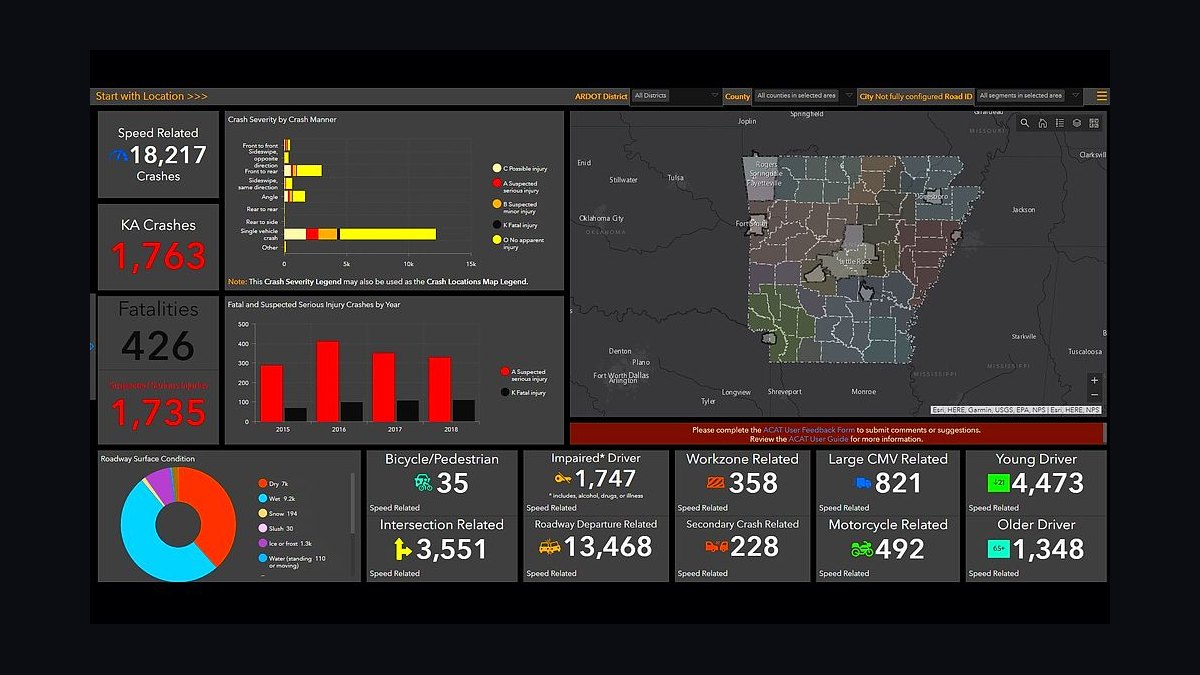Image resolution: width=1200 pixels, height=675 pixels.
Task: Click the Large CMV 821 value
Action: pyautogui.click(x=898, y=483)
